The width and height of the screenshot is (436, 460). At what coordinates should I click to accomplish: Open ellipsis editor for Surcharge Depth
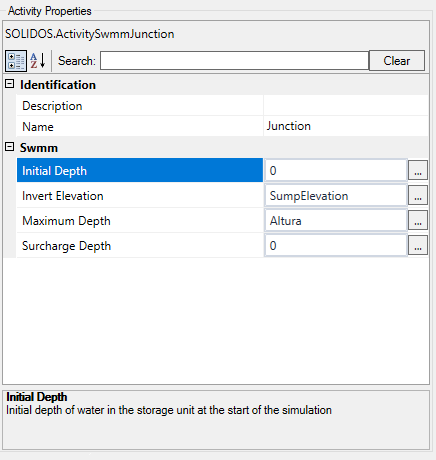point(418,245)
